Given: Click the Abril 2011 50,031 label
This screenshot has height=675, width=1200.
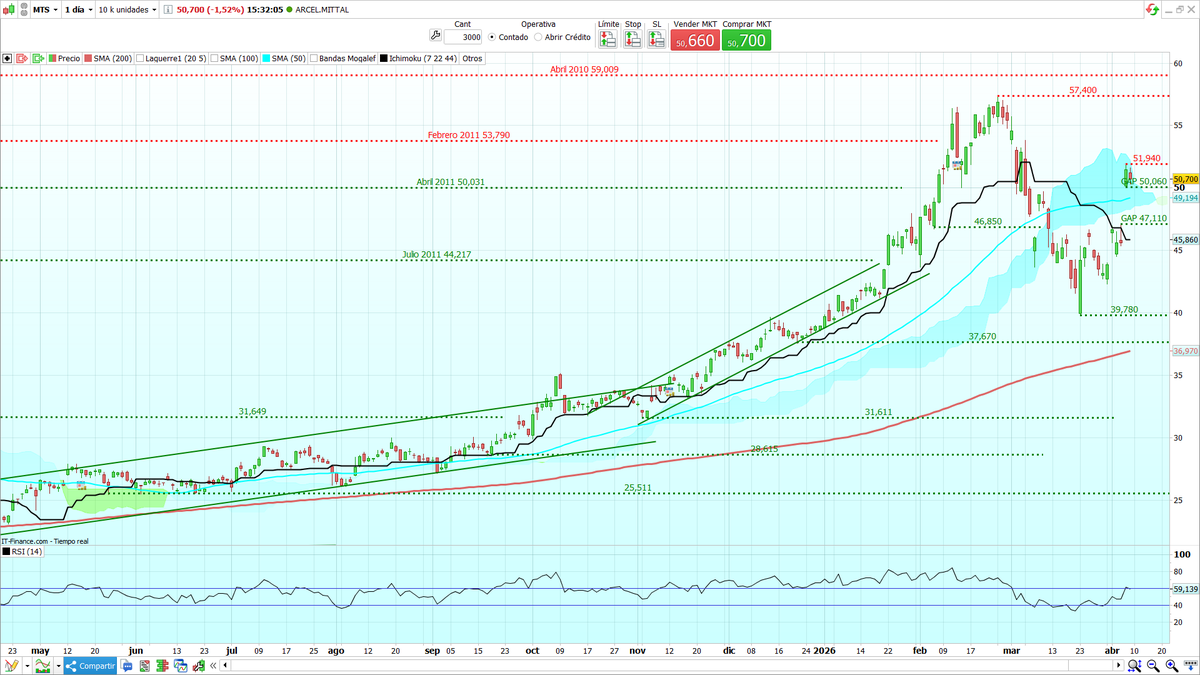Looking at the screenshot, I should coord(450,182).
